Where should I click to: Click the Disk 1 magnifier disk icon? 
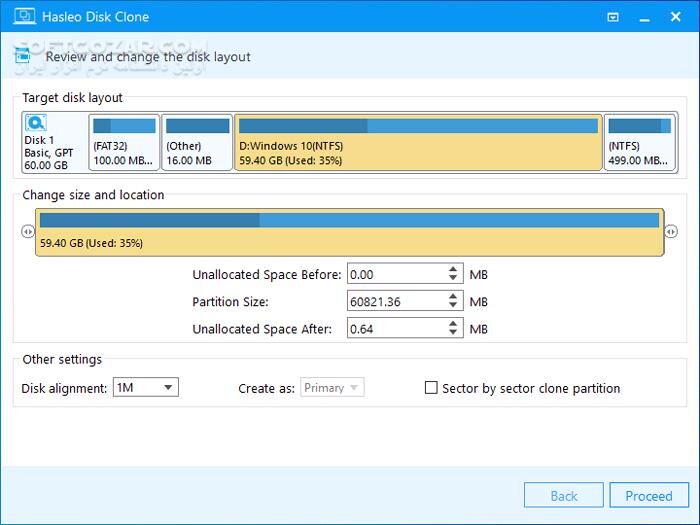(36, 124)
